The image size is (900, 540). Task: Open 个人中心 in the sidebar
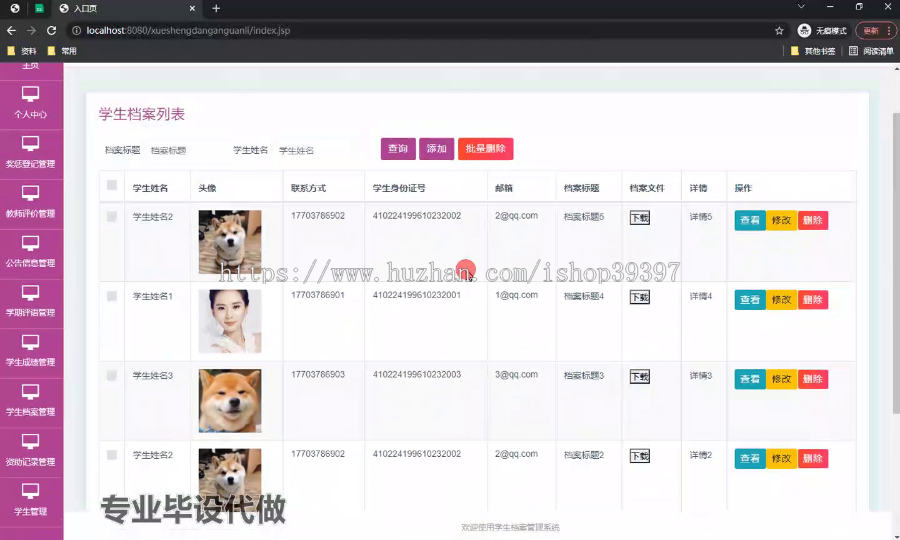point(31,103)
